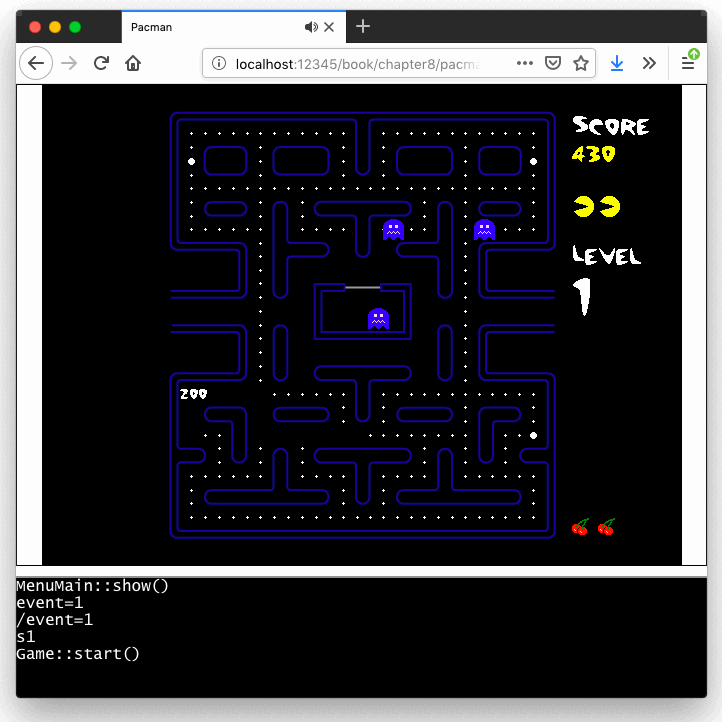Viewport: 722px width, 722px height.
Task: Click the first Pacman life icon
Action: point(583,206)
